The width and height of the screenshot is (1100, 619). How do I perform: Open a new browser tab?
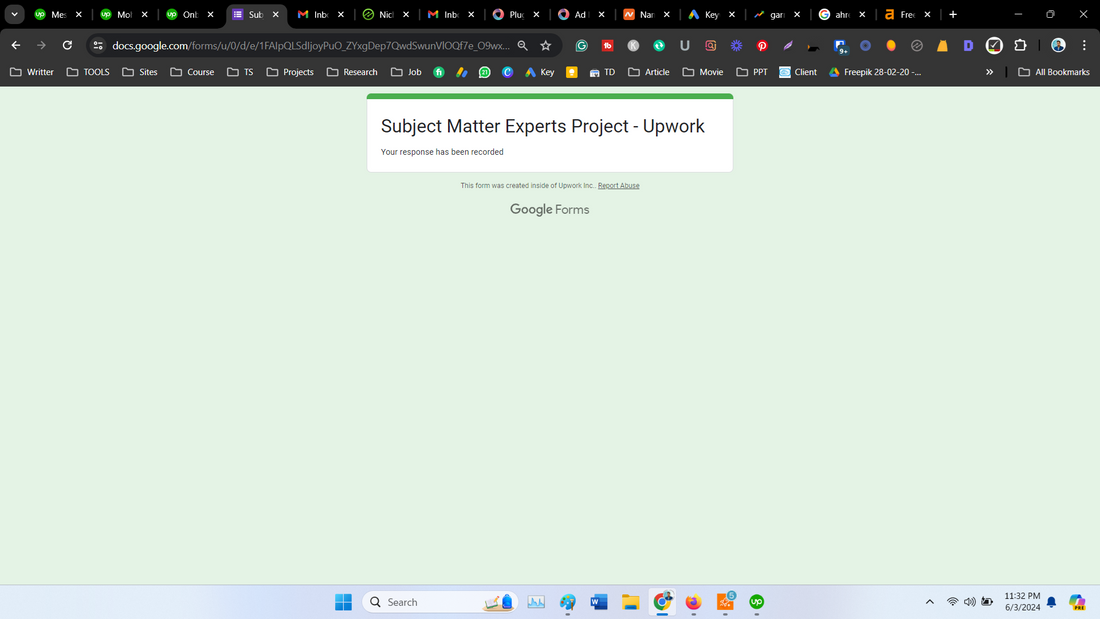tap(953, 14)
